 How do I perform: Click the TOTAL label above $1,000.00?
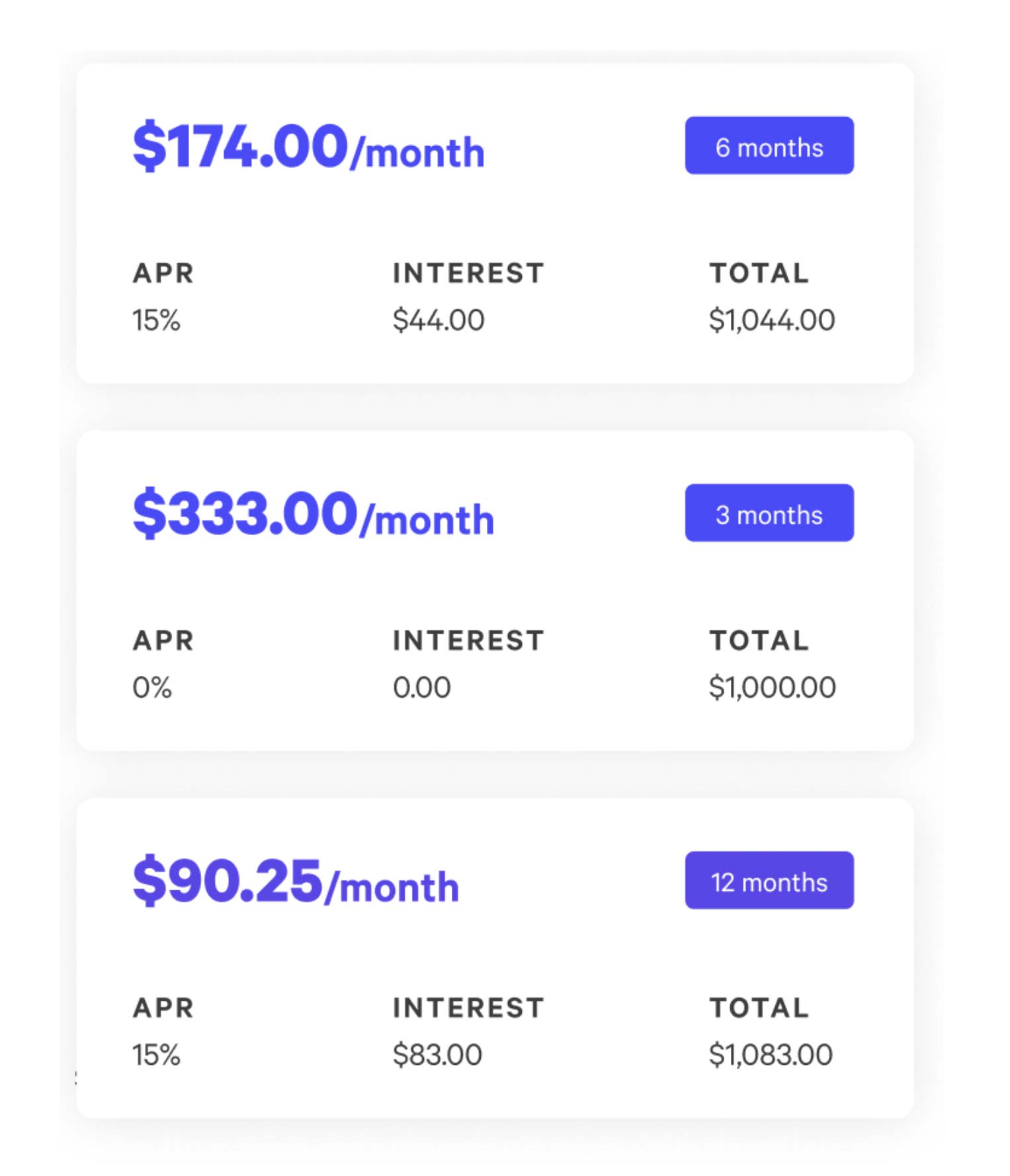(759, 640)
